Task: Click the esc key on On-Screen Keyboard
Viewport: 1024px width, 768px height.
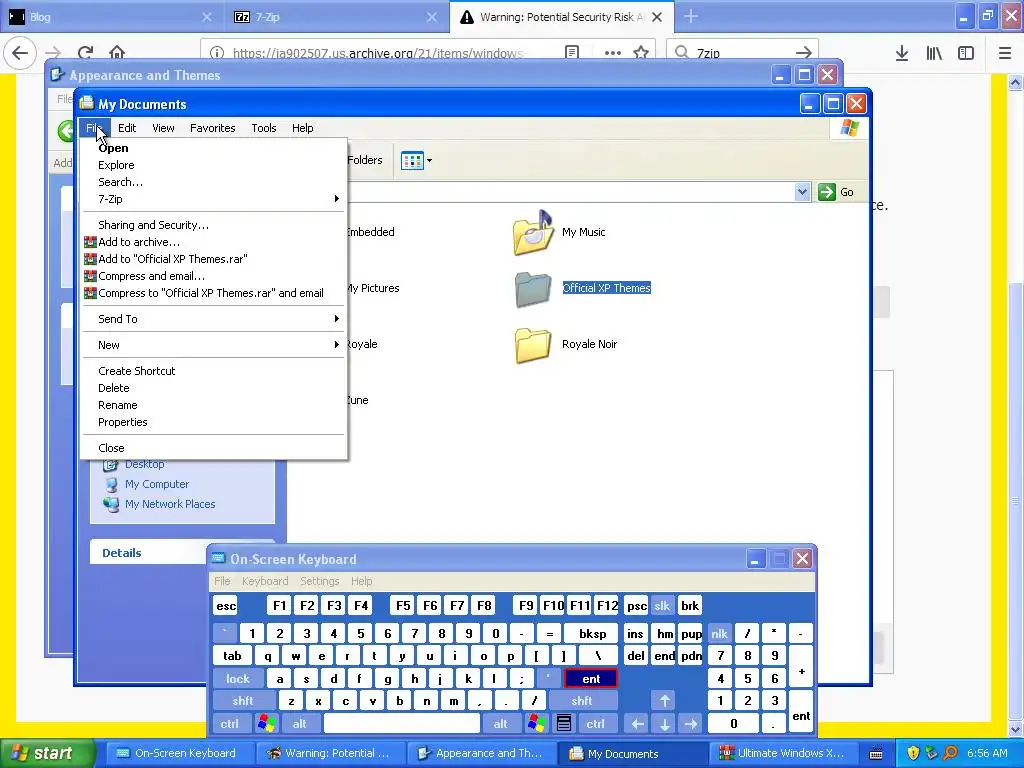Action: click(226, 606)
